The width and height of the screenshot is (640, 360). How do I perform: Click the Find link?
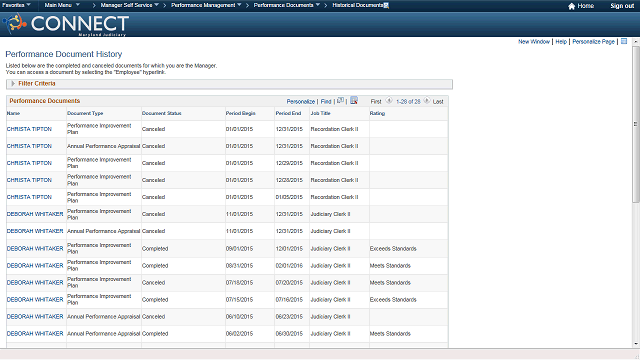(x=326, y=102)
